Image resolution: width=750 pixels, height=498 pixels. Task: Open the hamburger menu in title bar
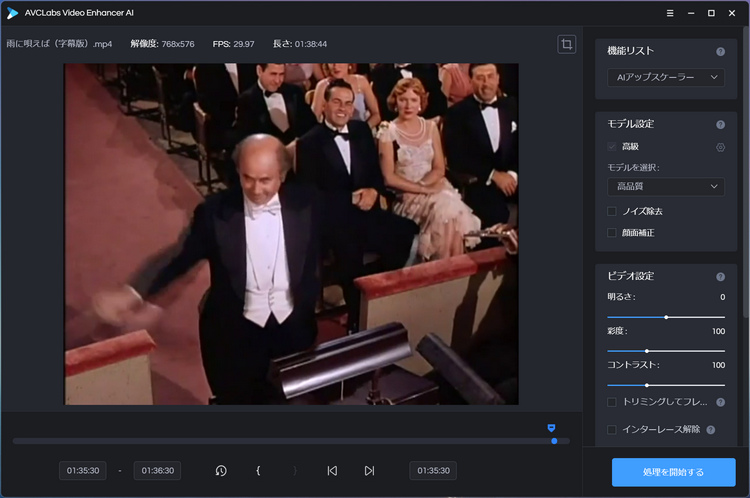click(x=670, y=13)
